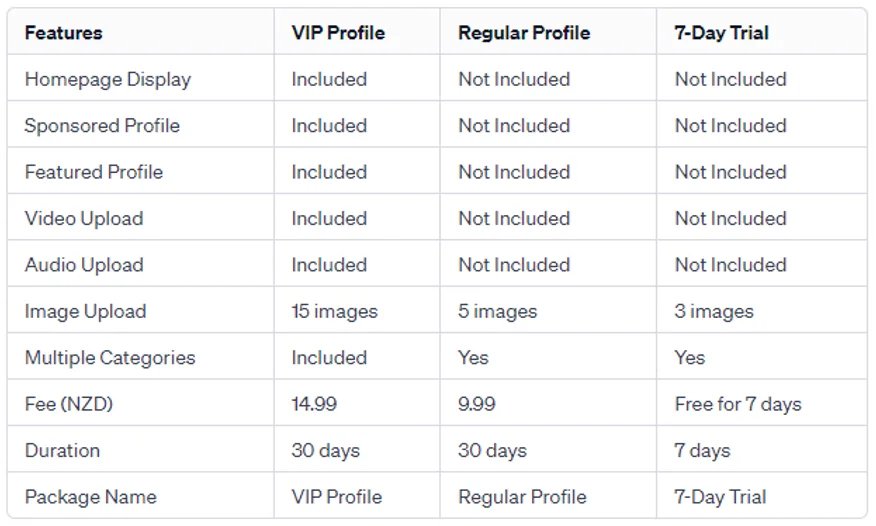Click the VIP Profile column header
The image size is (876, 526).
tap(338, 33)
